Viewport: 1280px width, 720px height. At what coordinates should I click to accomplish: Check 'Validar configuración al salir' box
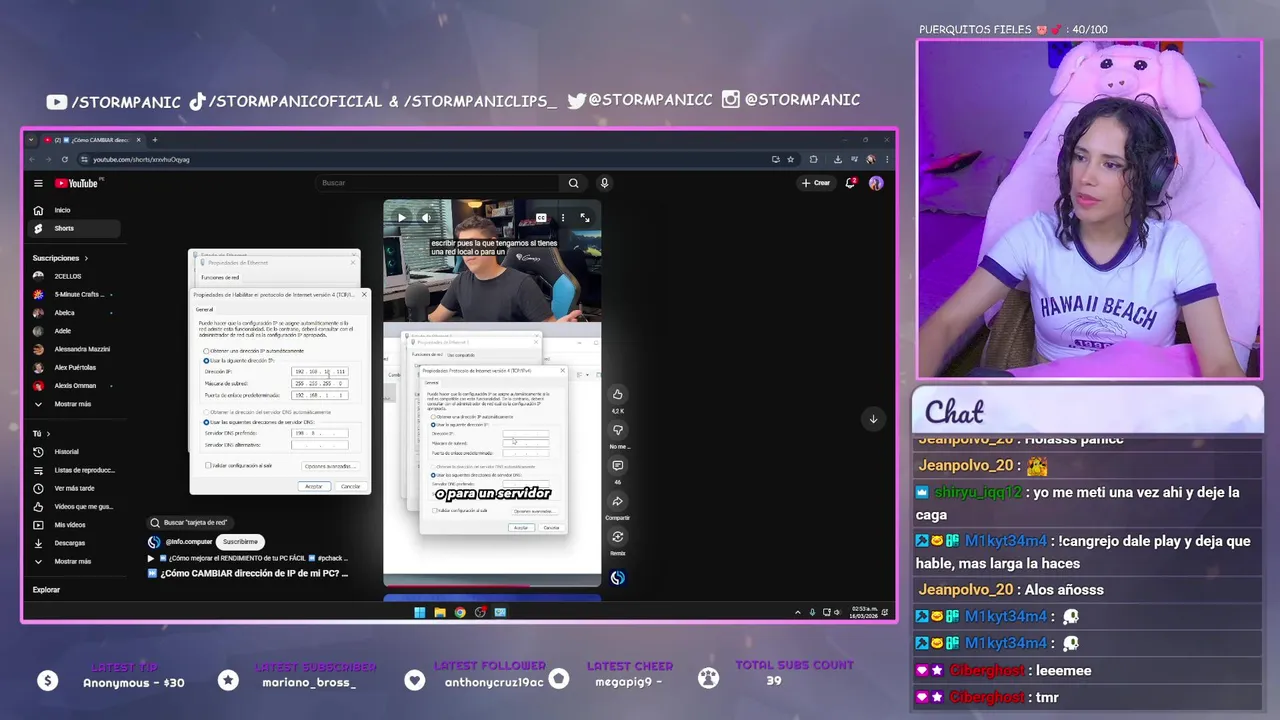click(208, 465)
